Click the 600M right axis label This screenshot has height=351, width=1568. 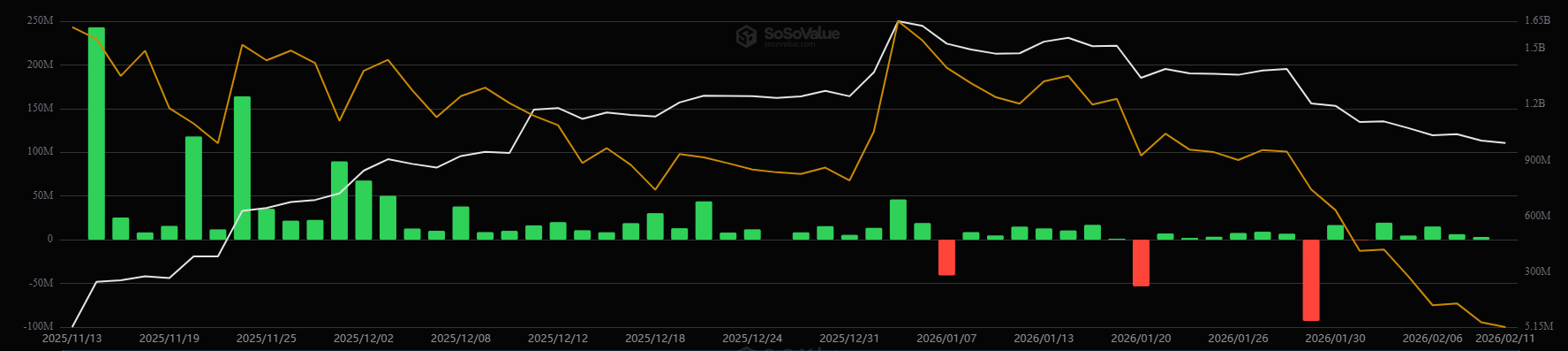tap(1537, 216)
